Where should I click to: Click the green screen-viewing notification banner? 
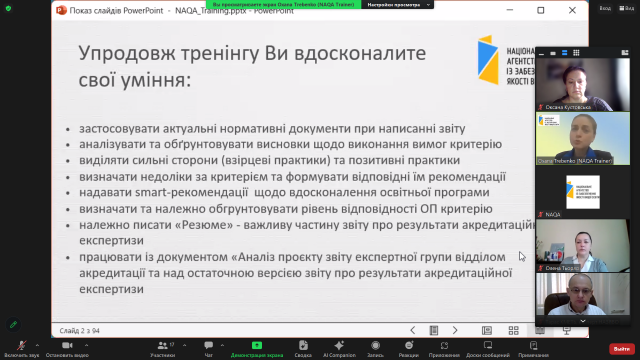pyautogui.click(x=283, y=4)
